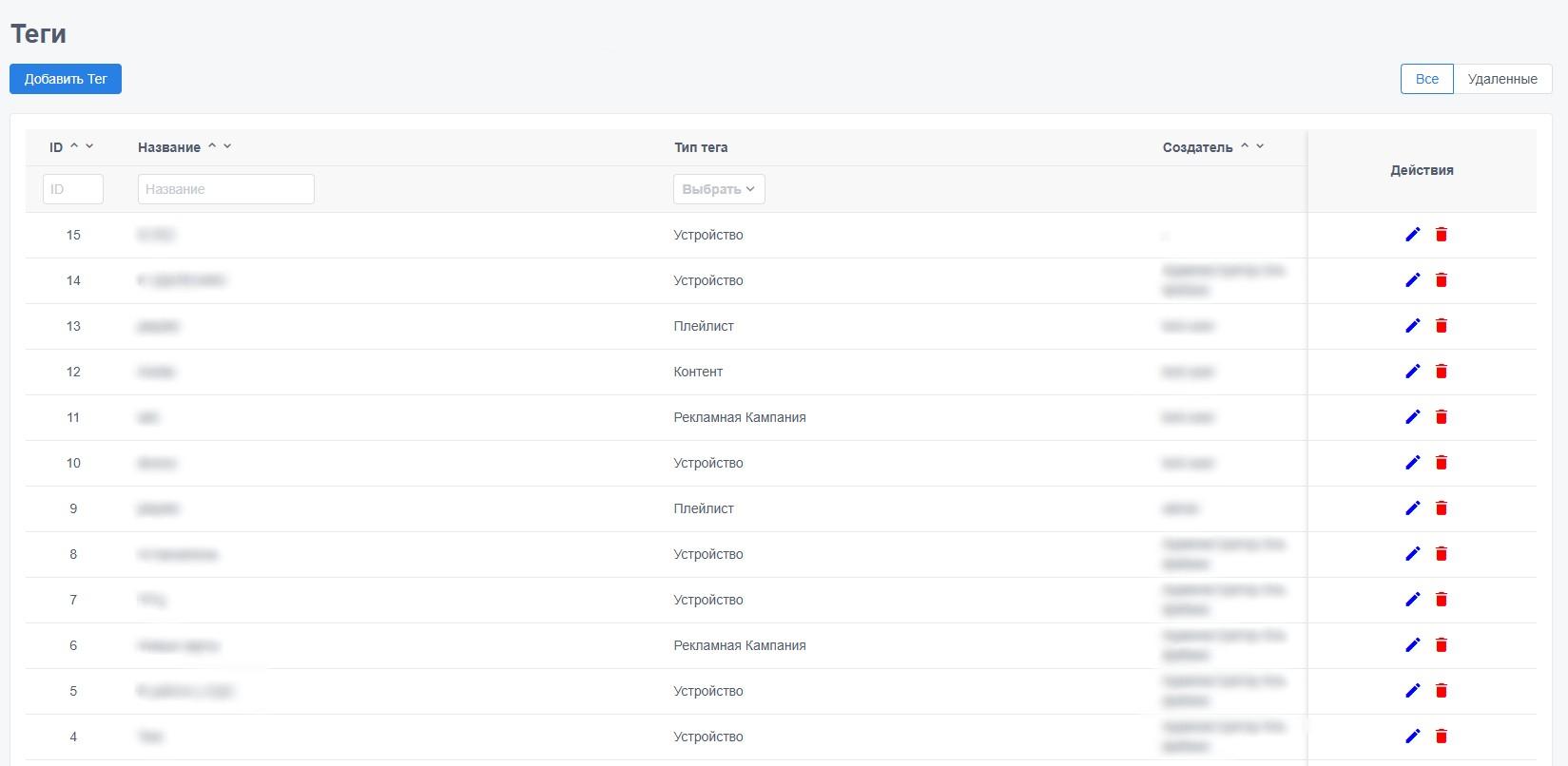Sort Название column ascending
Image resolution: width=1568 pixels, height=766 pixels.
(212, 146)
